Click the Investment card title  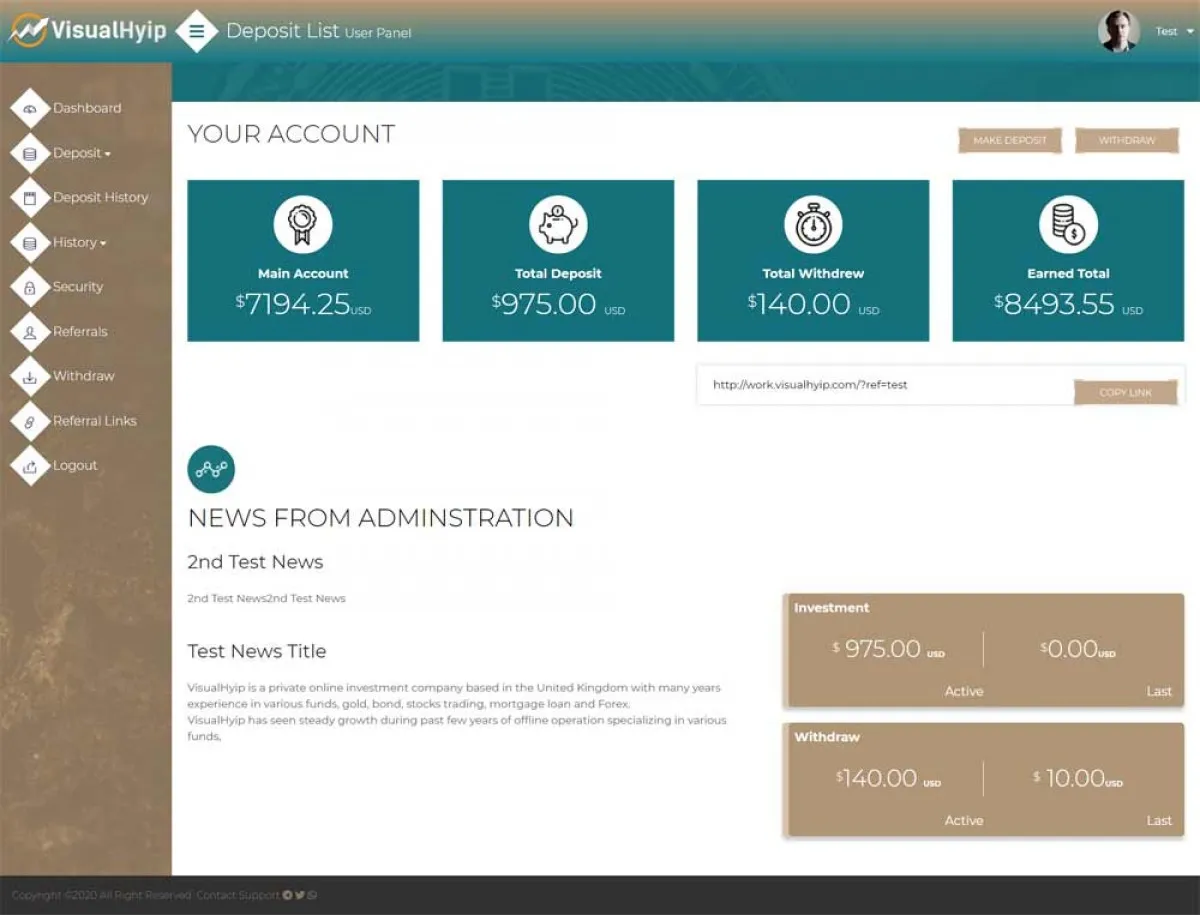(x=832, y=608)
